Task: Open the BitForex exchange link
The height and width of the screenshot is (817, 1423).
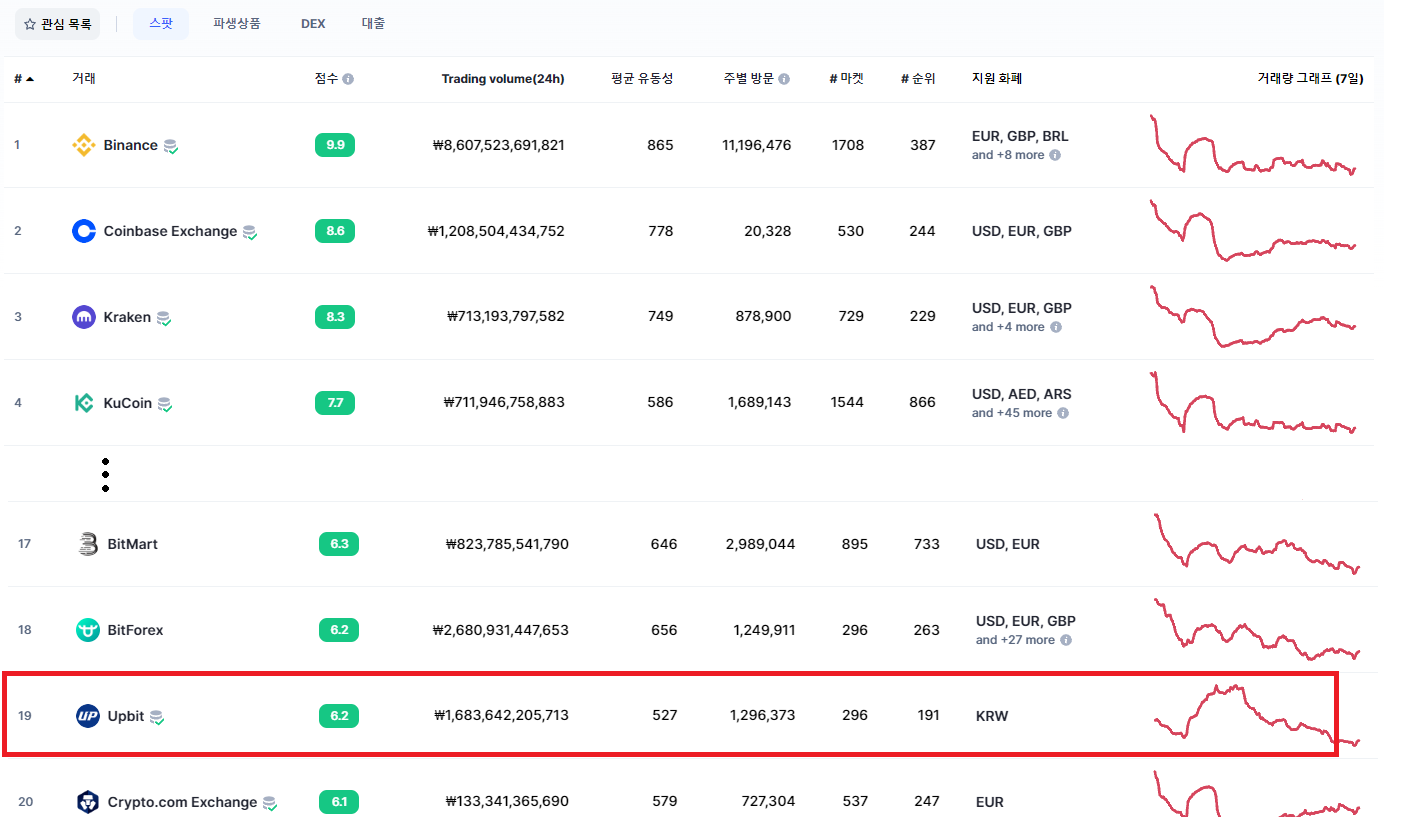Action: tap(135, 631)
